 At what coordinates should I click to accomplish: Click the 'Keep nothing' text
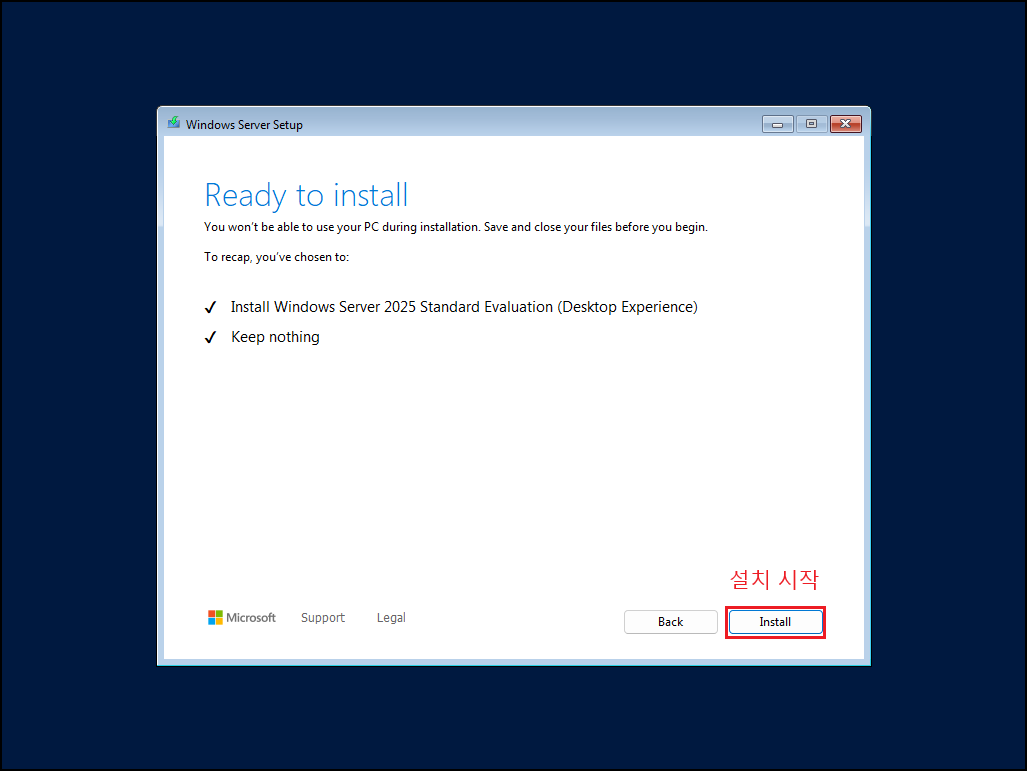[275, 337]
